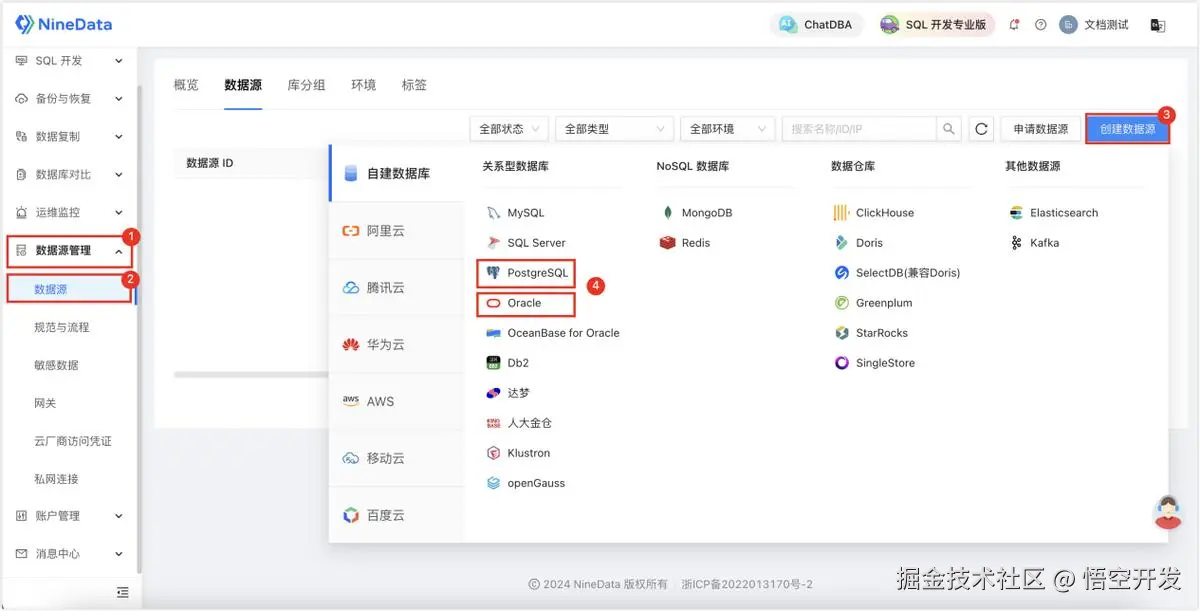
Task: Select the AWS category
Action: (397, 402)
